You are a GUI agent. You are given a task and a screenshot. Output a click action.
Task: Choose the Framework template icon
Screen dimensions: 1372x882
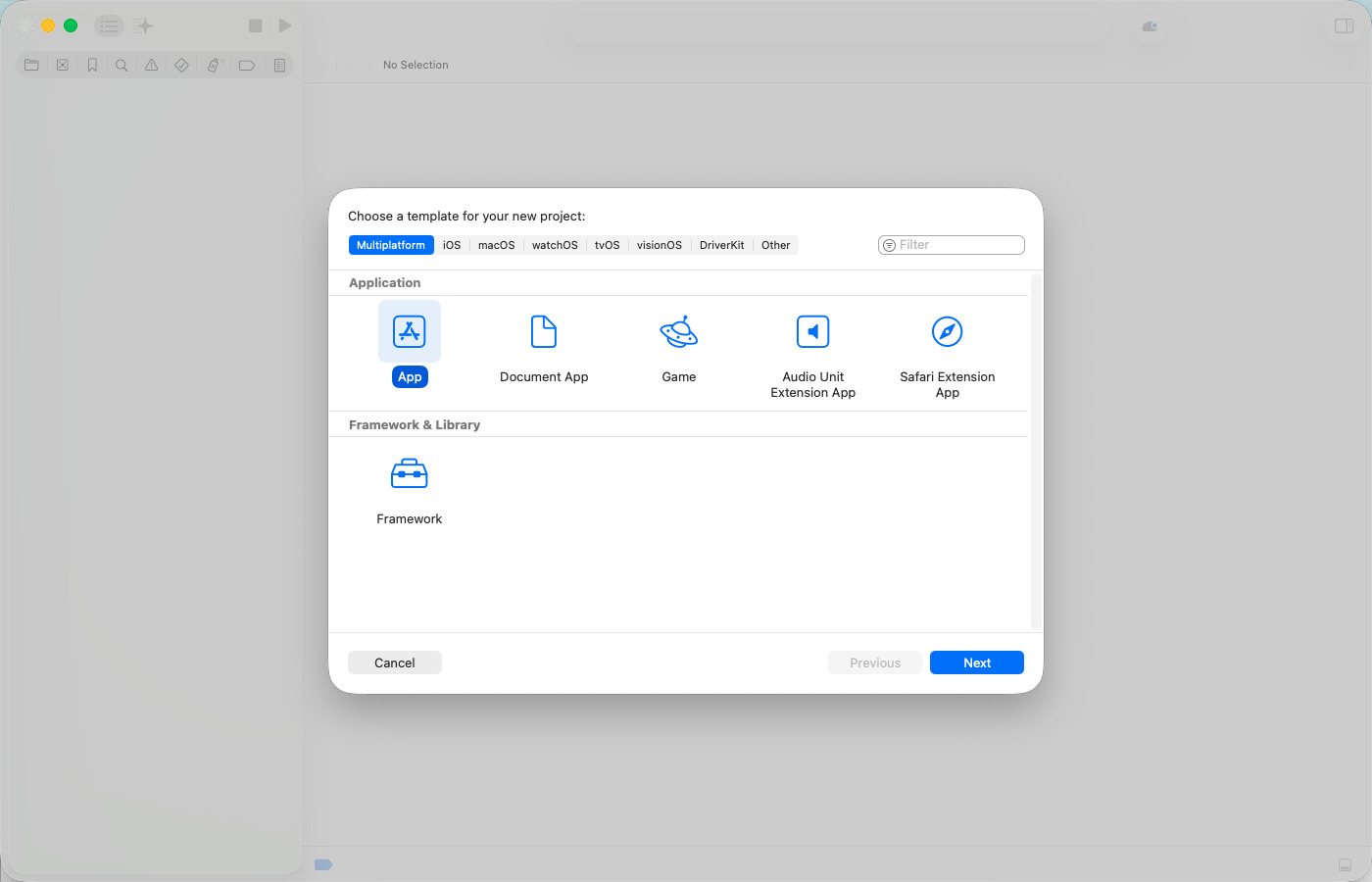point(410,474)
